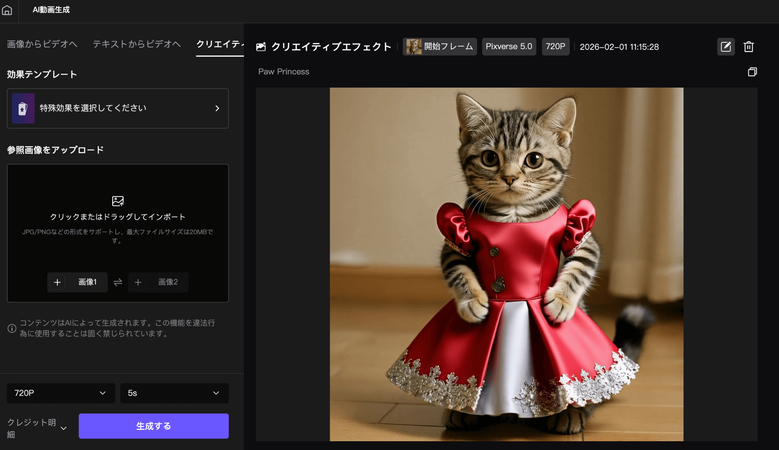Go to home via house icon
779x450 pixels.
pyautogui.click(x=7, y=10)
